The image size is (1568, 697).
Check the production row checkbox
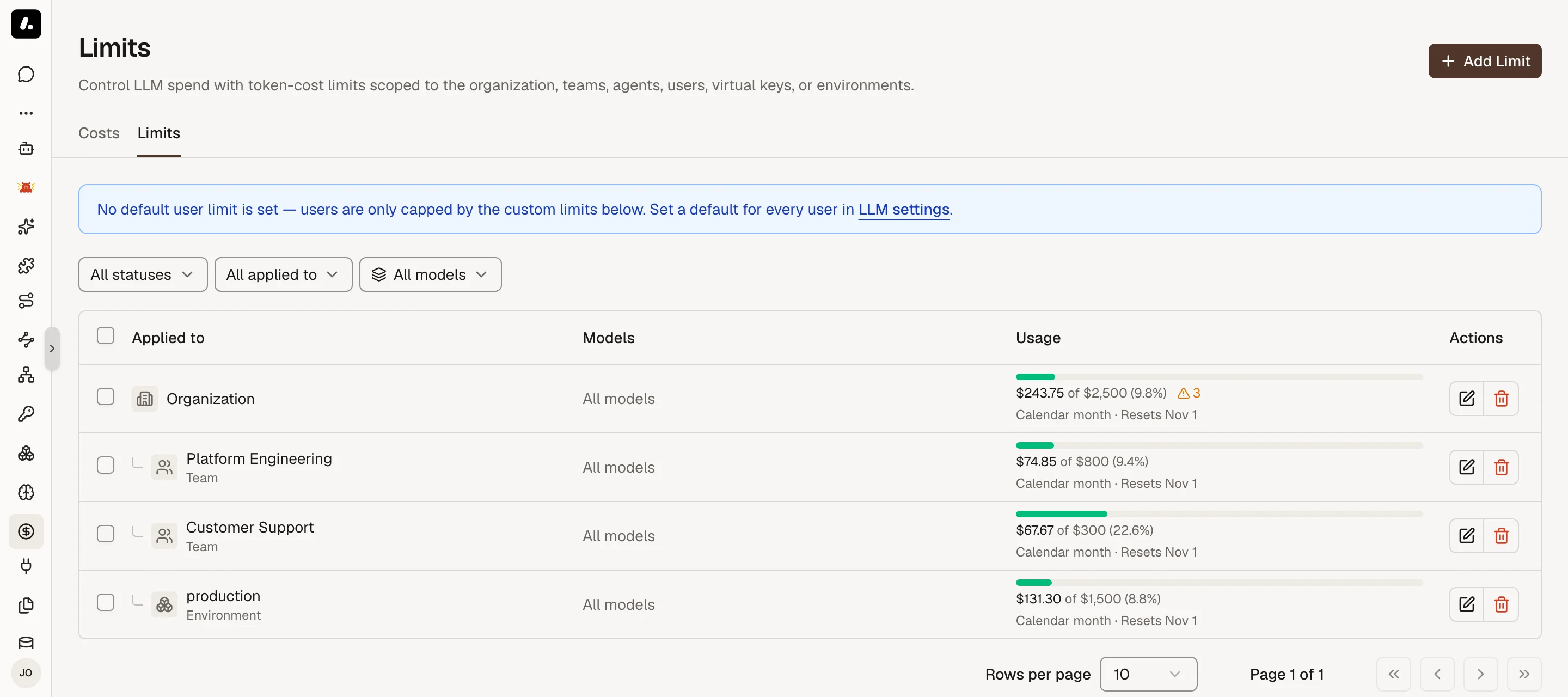tap(105, 603)
